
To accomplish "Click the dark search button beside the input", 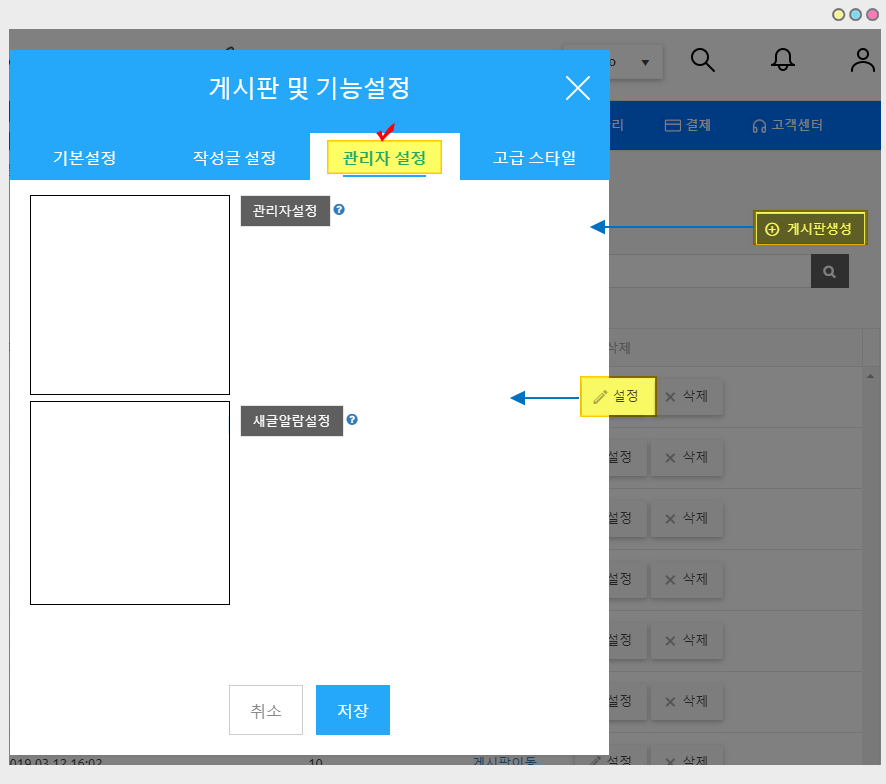I will tap(829, 271).
